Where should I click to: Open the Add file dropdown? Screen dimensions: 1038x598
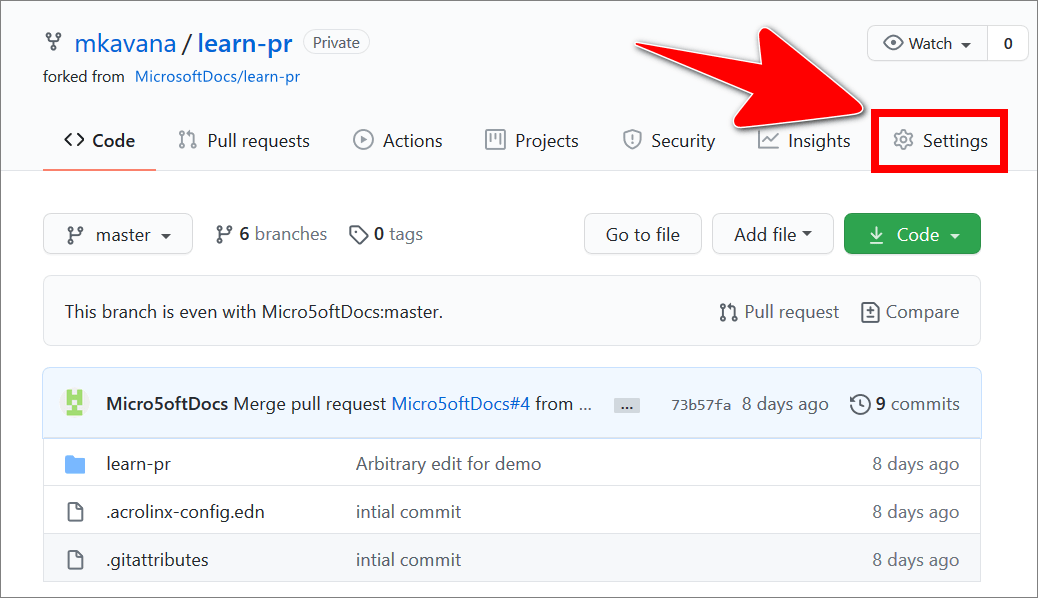click(773, 234)
